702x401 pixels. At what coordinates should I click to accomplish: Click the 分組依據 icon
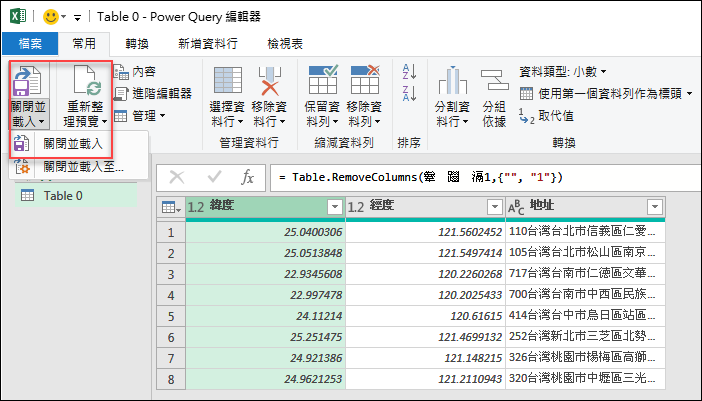[x=494, y=81]
